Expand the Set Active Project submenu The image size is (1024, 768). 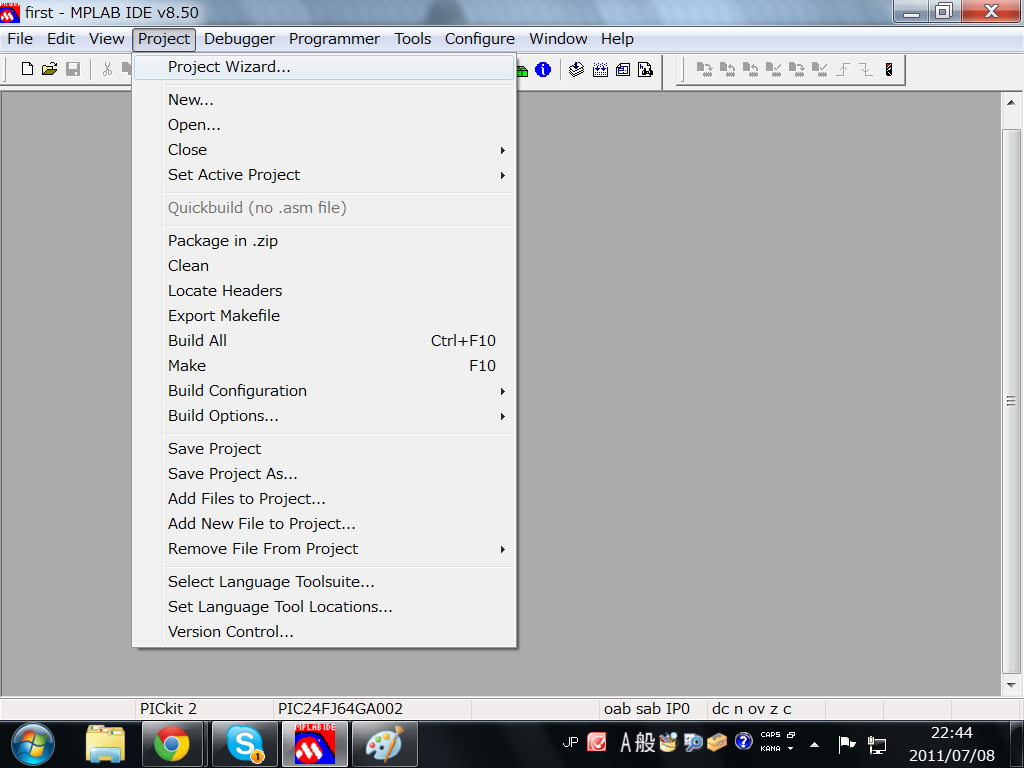click(502, 175)
